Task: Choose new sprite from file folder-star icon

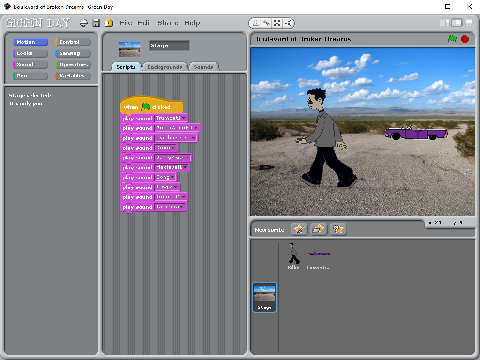Action: click(x=319, y=229)
